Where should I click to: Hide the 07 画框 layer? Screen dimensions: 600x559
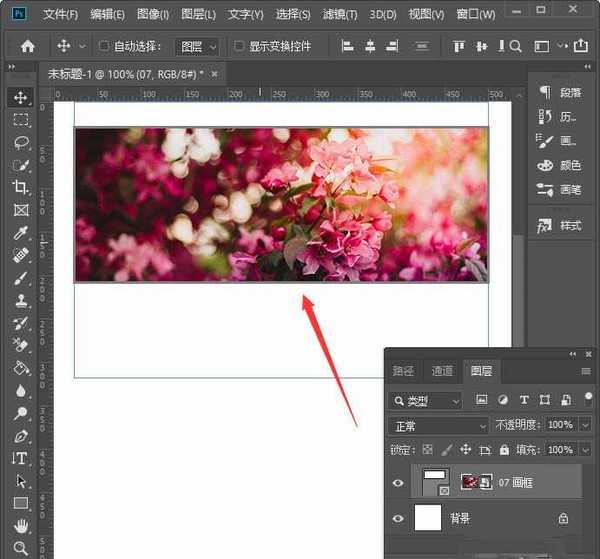(x=399, y=483)
